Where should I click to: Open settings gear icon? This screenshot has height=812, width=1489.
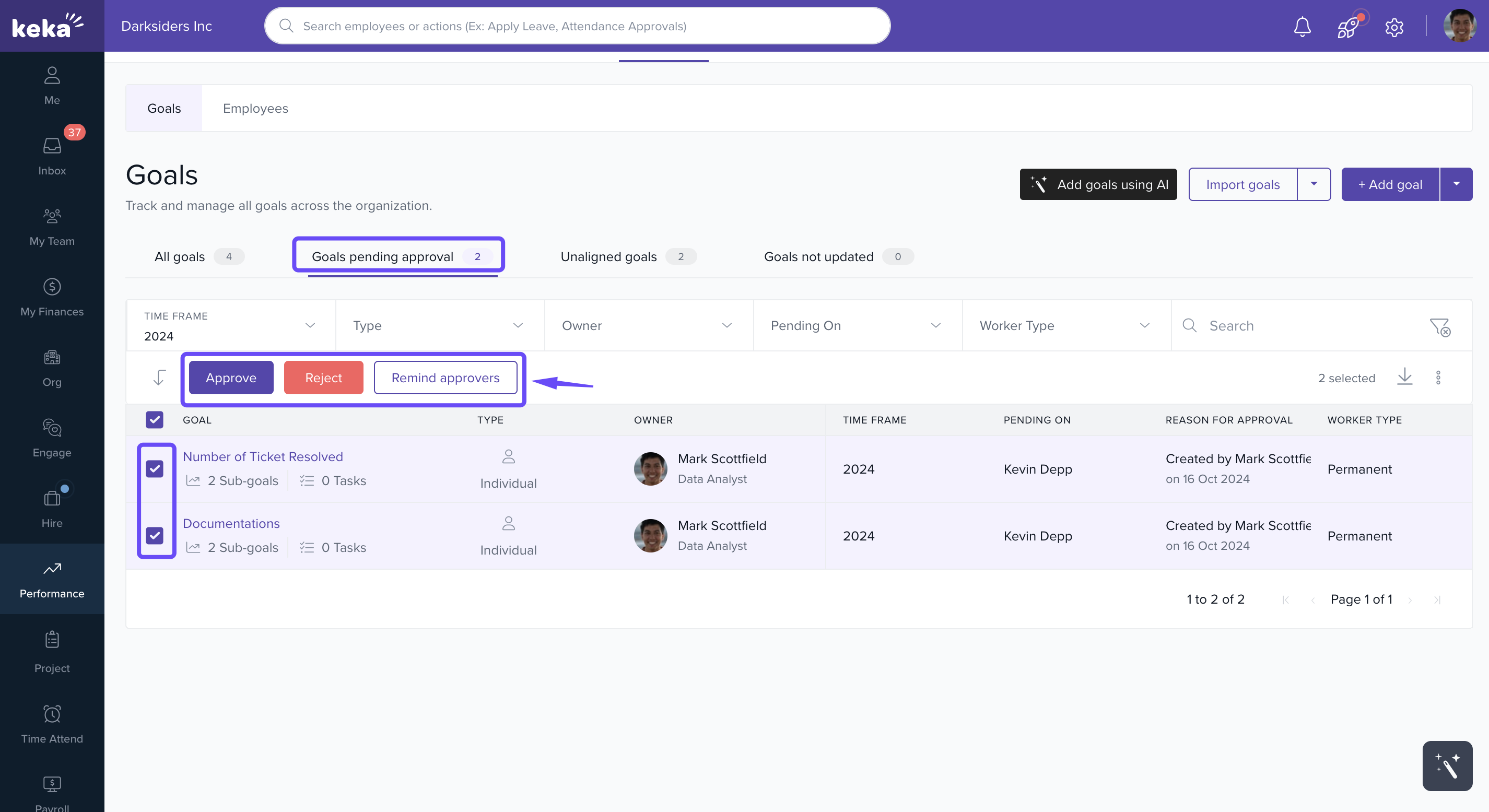[1393, 27]
